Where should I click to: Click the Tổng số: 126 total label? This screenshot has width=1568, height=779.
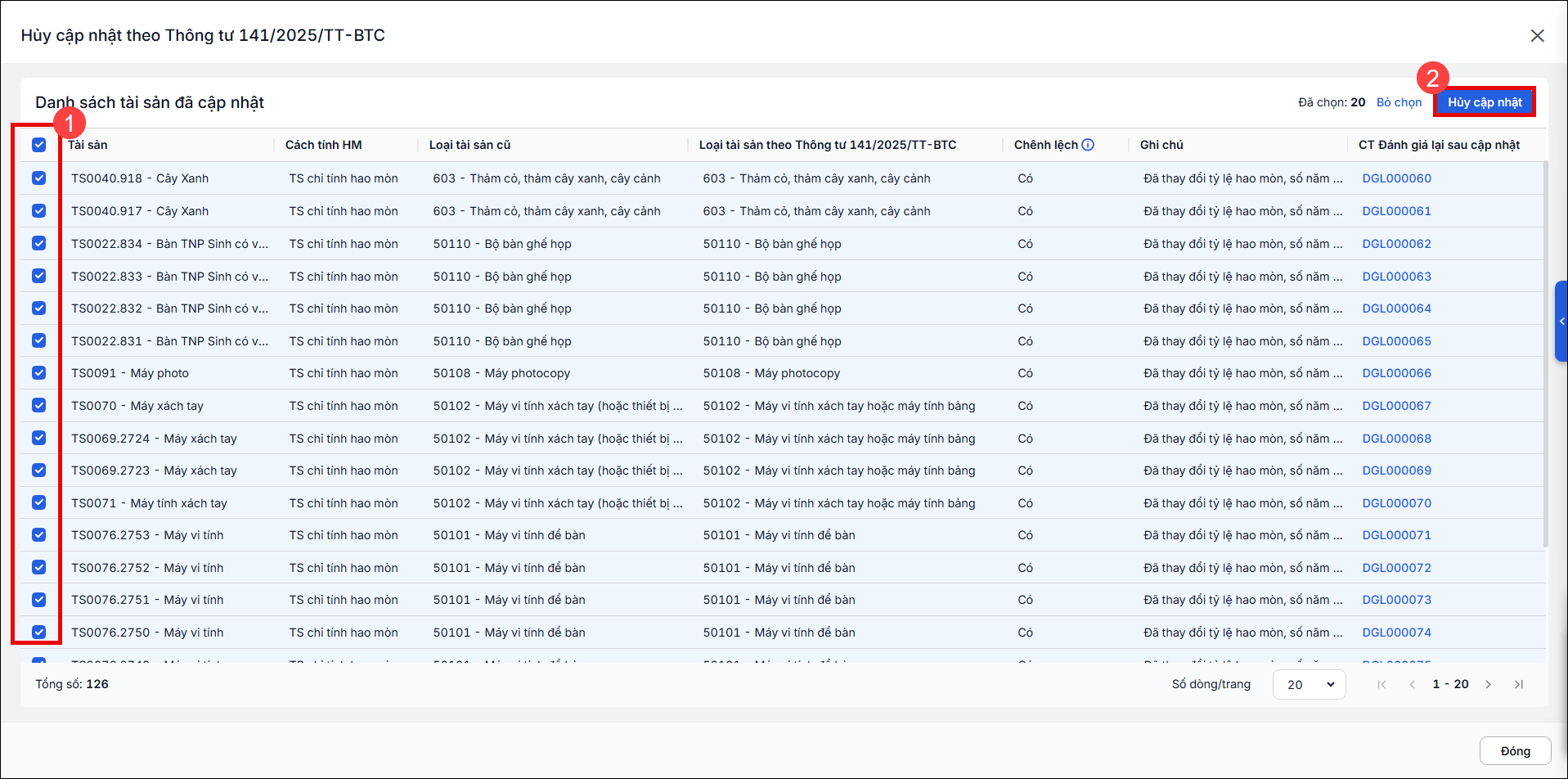[72, 684]
